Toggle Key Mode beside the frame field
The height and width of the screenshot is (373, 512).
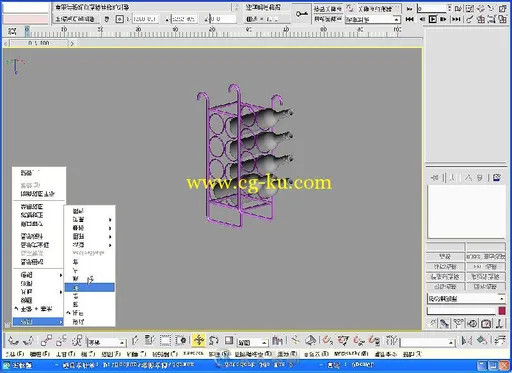(410, 9)
